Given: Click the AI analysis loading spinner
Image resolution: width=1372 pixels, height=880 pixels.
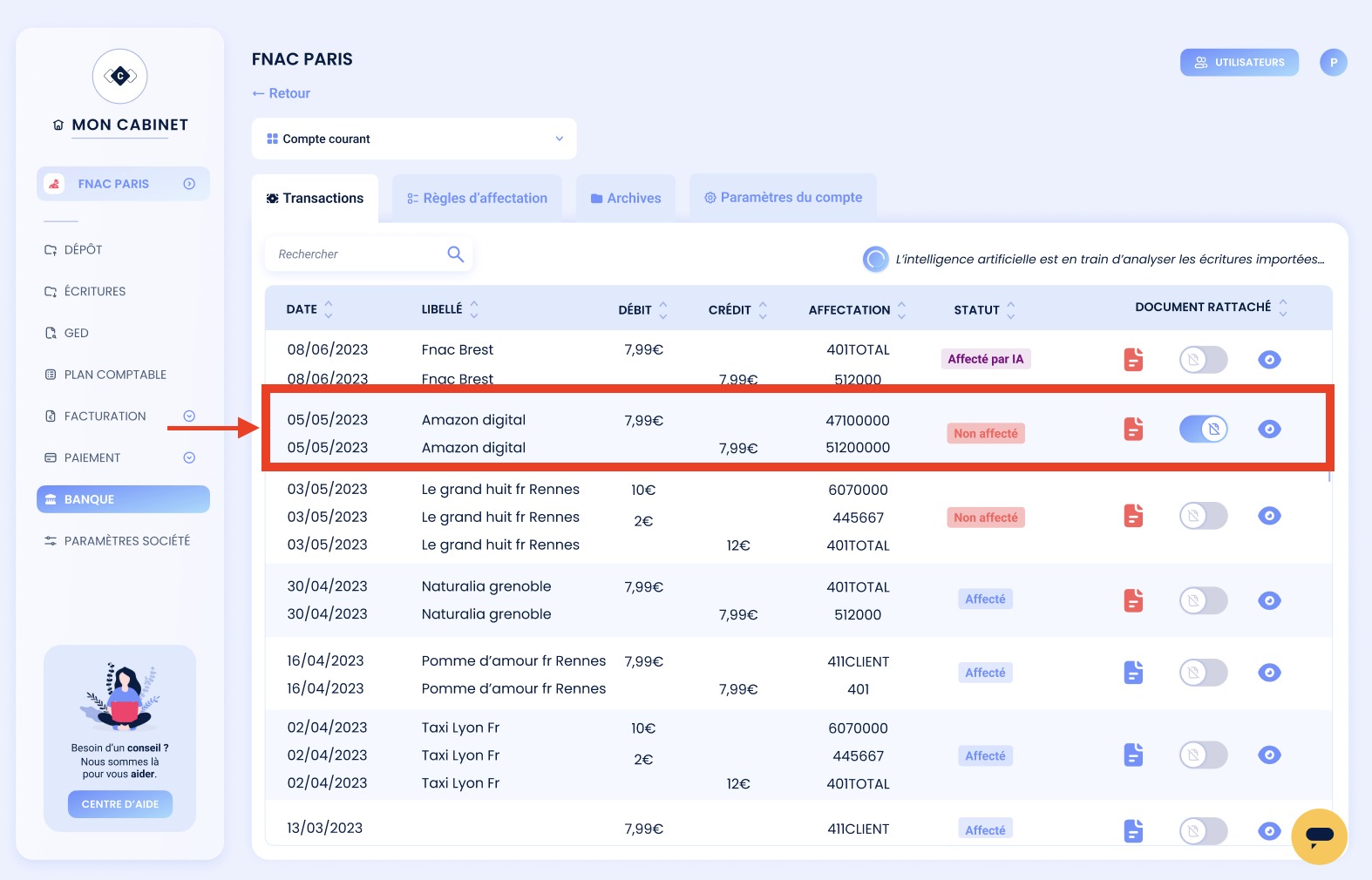Looking at the screenshot, I should point(875,259).
